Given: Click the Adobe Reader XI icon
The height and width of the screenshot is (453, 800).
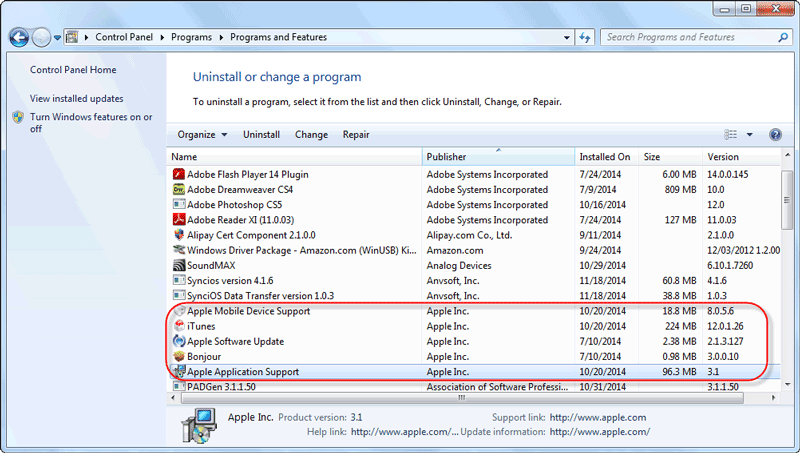Looking at the screenshot, I should coord(179,220).
